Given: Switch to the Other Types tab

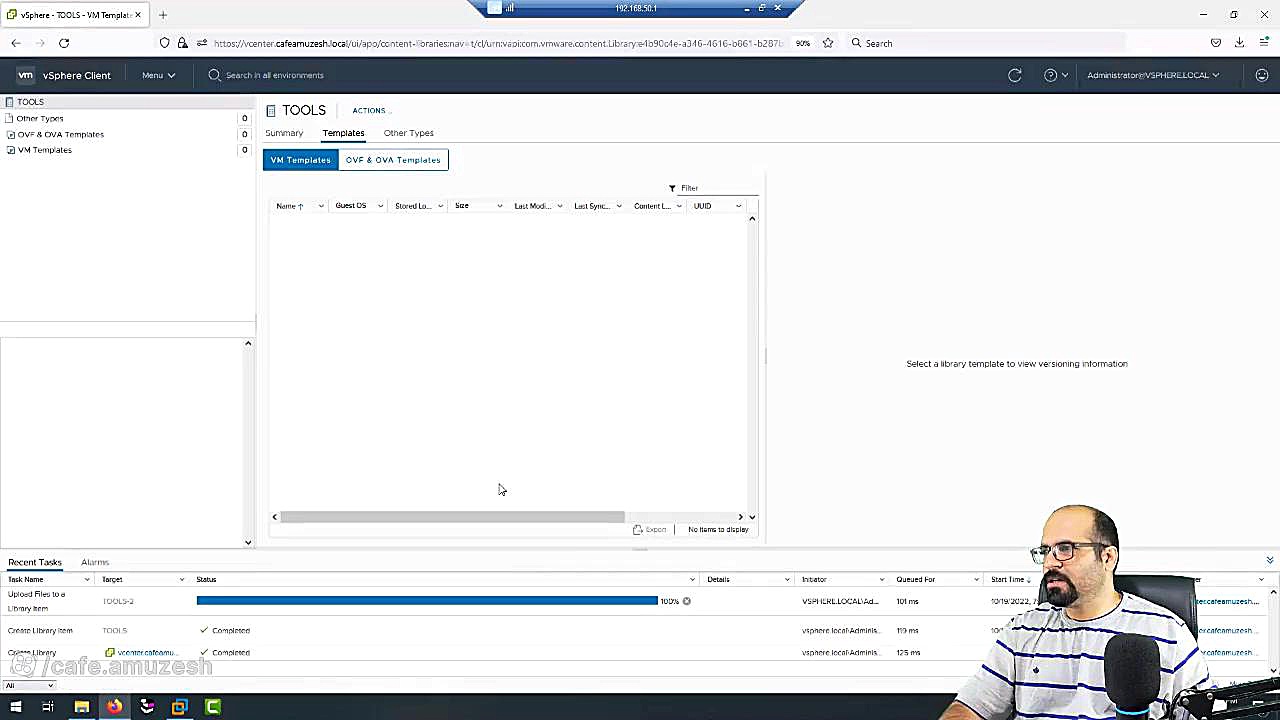Looking at the screenshot, I should coord(408,133).
